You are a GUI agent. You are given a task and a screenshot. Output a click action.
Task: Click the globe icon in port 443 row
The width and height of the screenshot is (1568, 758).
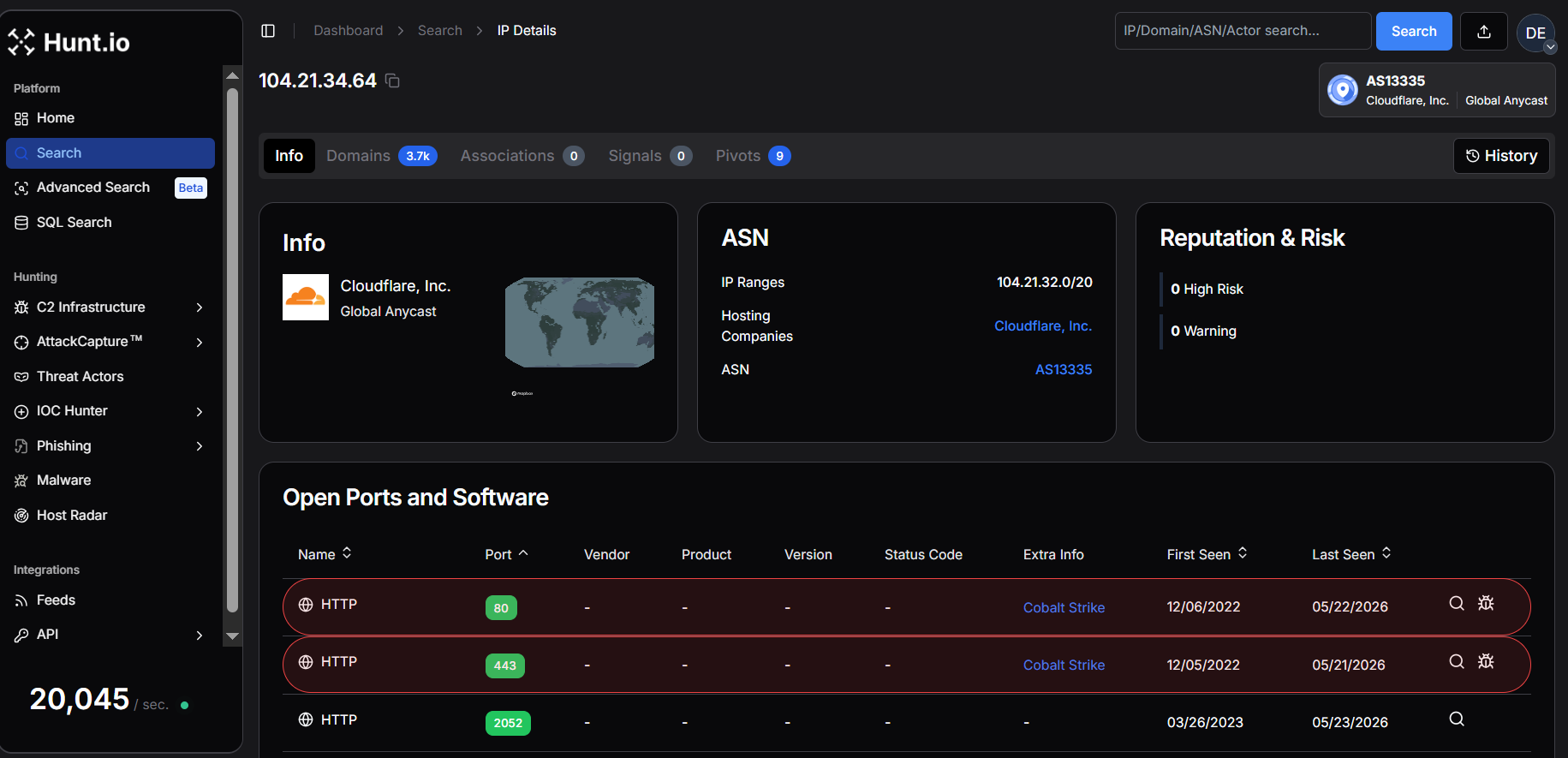pos(306,662)
